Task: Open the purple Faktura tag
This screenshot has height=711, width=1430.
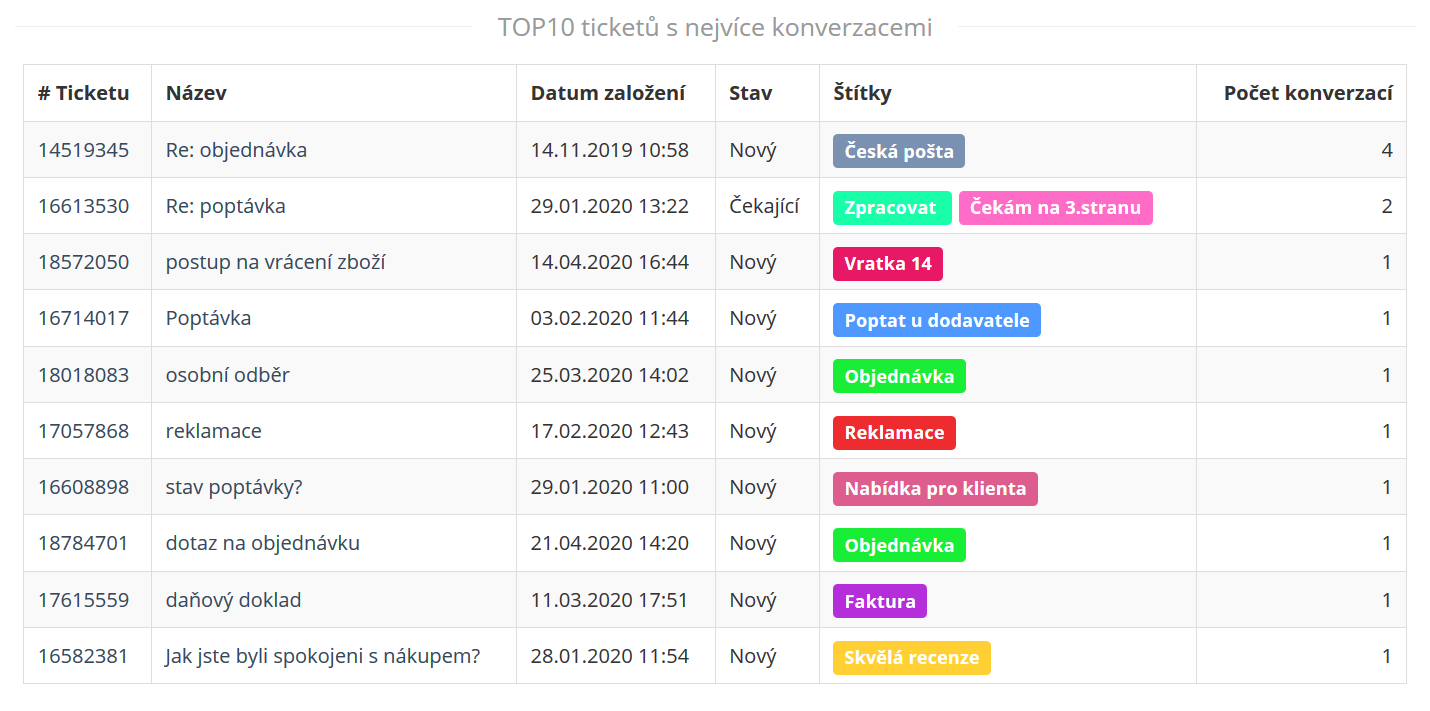Action: coord(880,601)
